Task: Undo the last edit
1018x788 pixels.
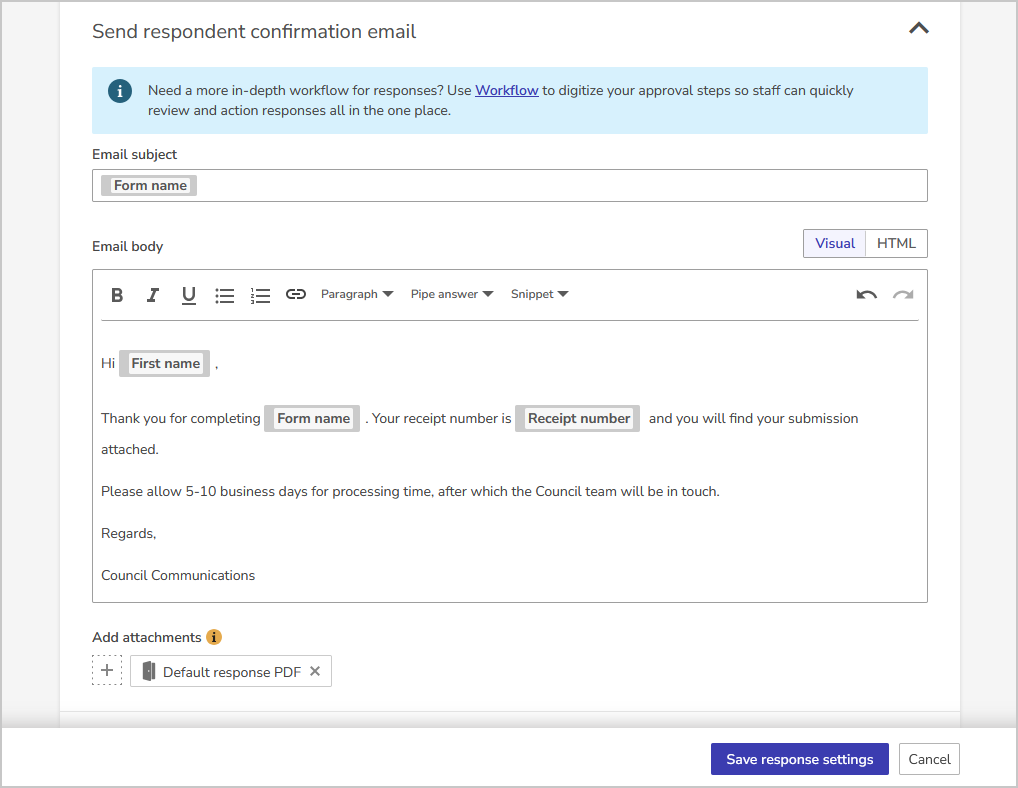Action: tap(866, 295)
